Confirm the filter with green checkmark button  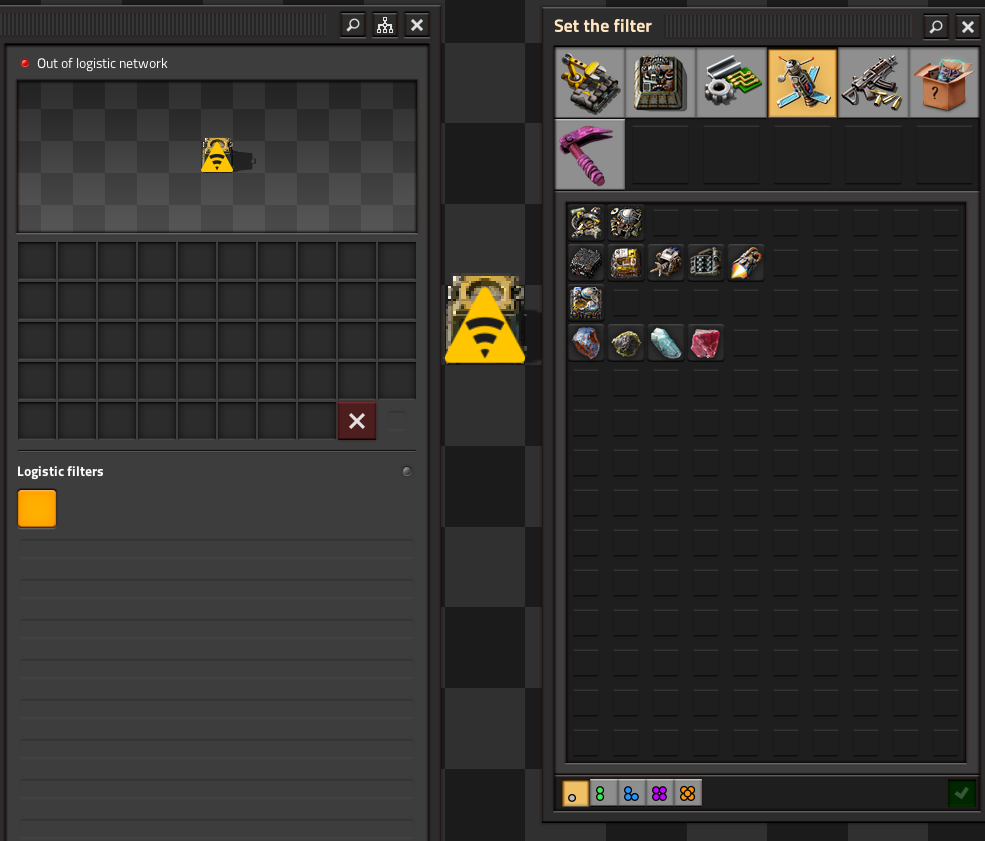coord(961,793)
